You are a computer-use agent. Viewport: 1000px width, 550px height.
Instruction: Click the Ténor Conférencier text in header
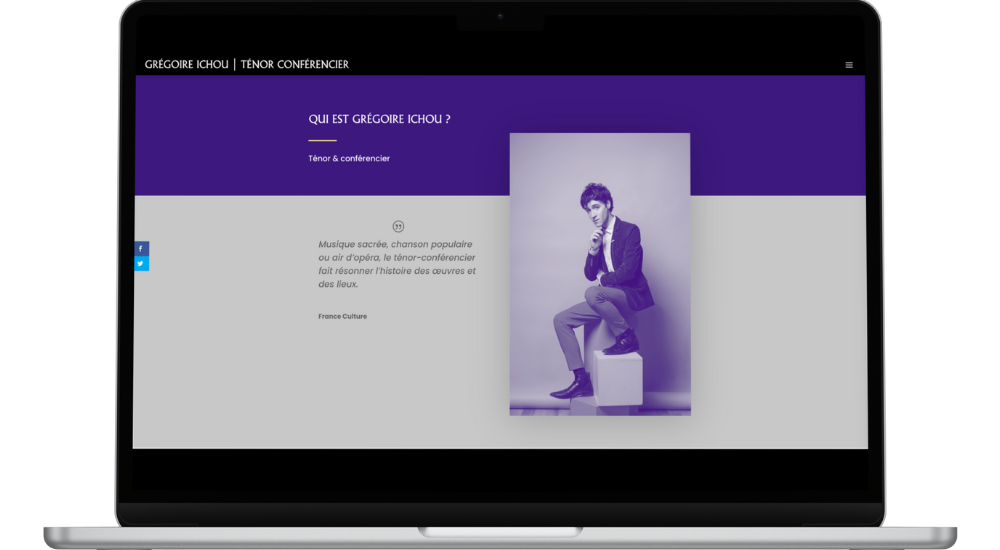295,65
